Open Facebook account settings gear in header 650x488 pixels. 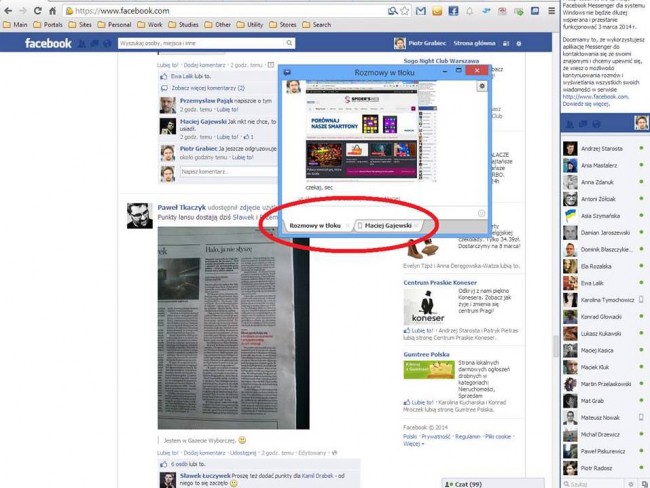point(519,44)
